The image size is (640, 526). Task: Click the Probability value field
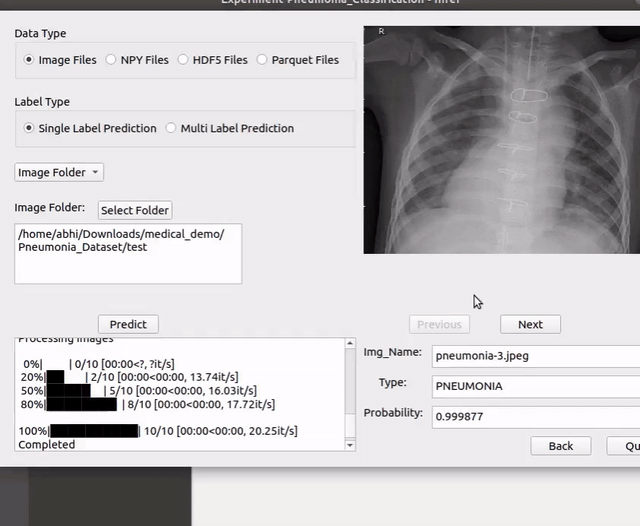tap(535, 414)
